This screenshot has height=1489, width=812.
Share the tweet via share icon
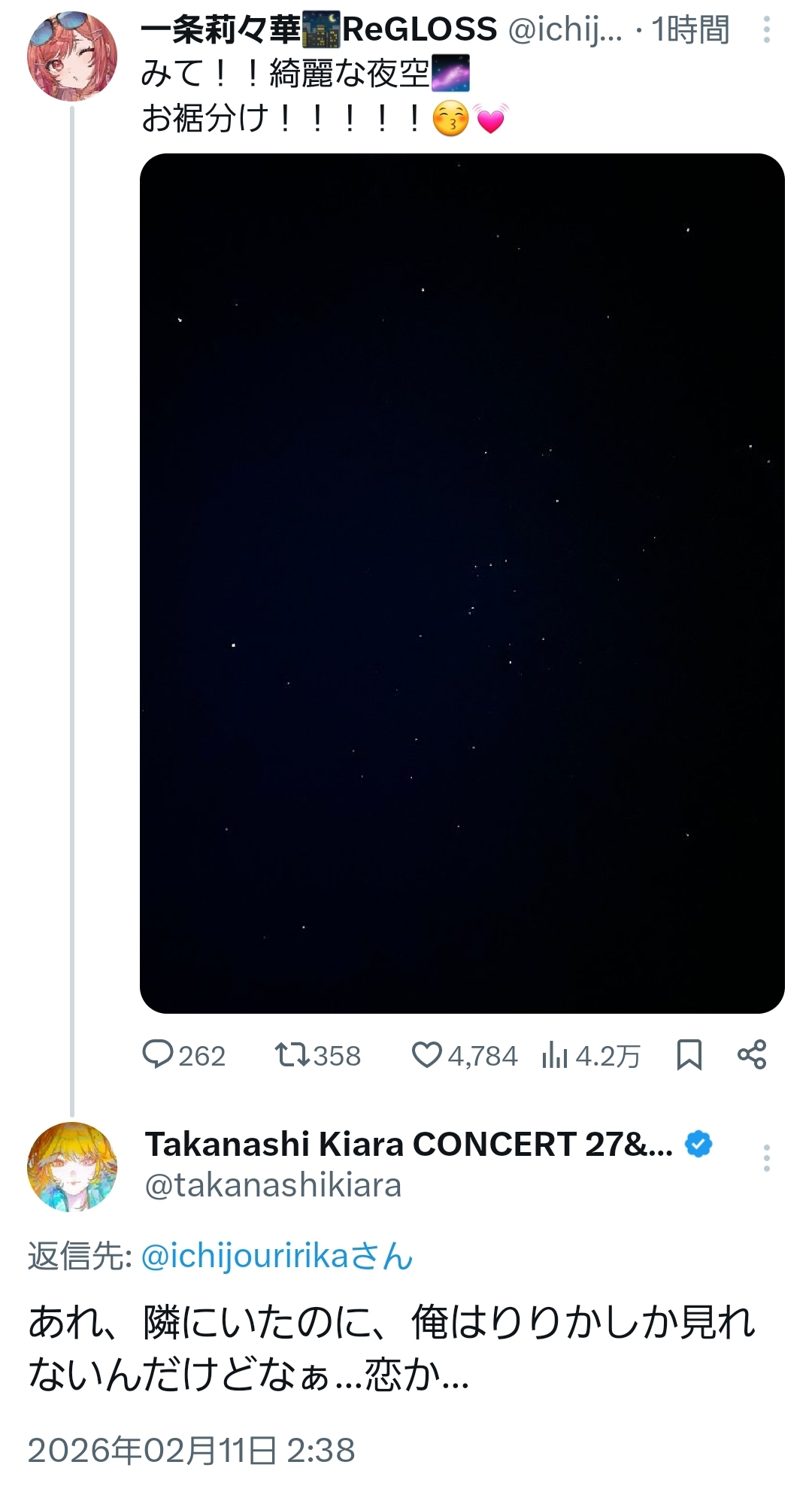tap(752, 1054)
